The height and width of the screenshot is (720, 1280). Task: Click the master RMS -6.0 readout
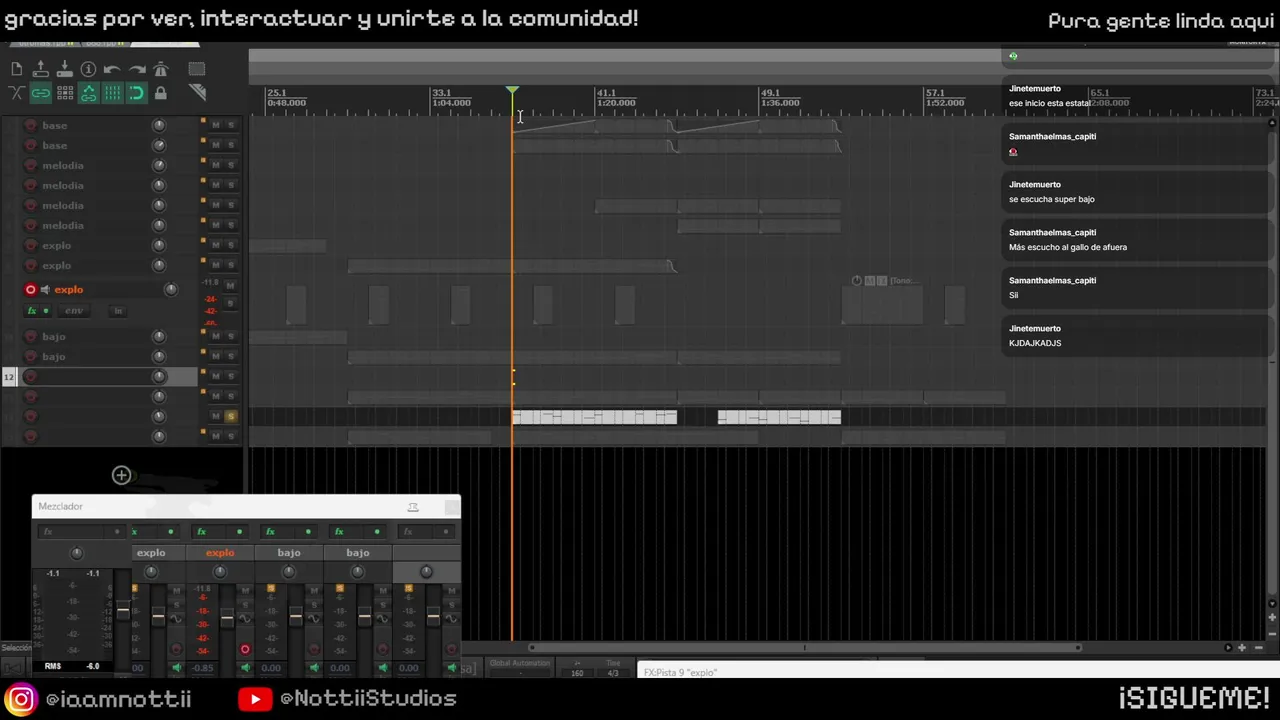pyautogui.click(x=92, y=666)
